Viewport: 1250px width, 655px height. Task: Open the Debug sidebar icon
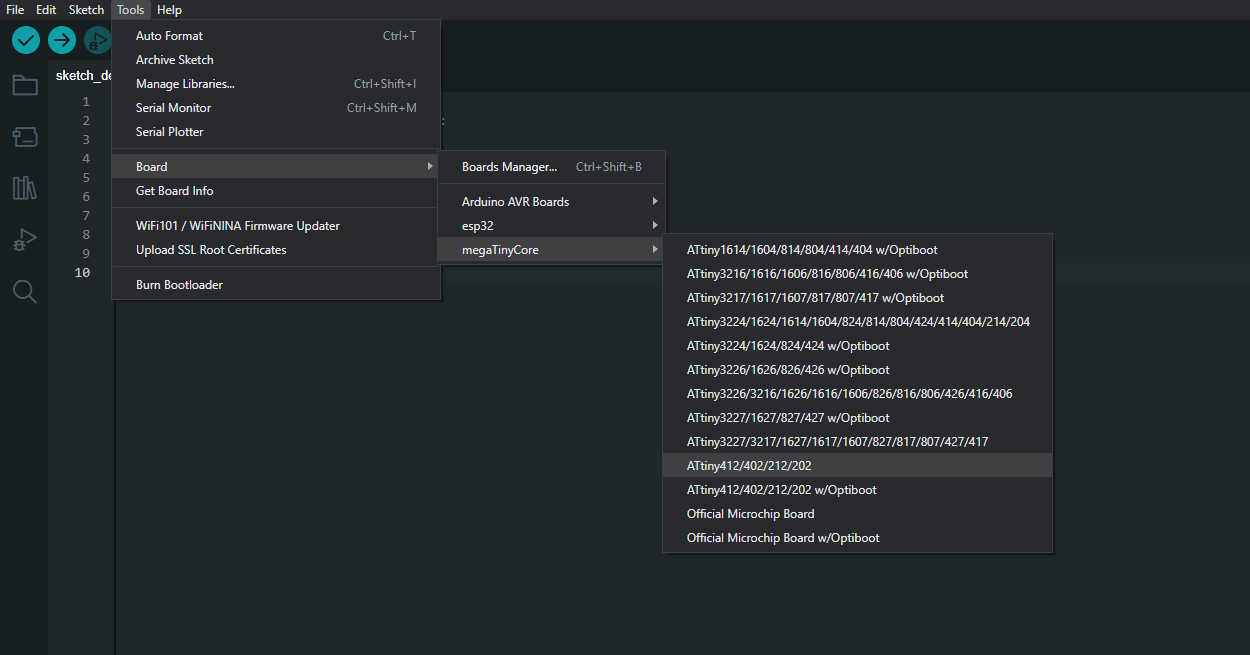tap(25, 240)
